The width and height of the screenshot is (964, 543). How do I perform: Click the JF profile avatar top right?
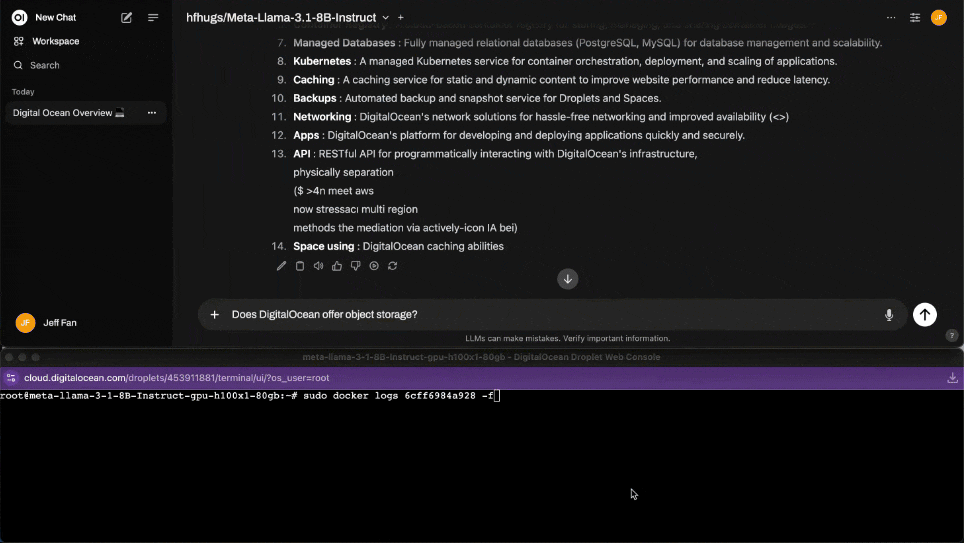pyautogui.click(x=939, y=18)
